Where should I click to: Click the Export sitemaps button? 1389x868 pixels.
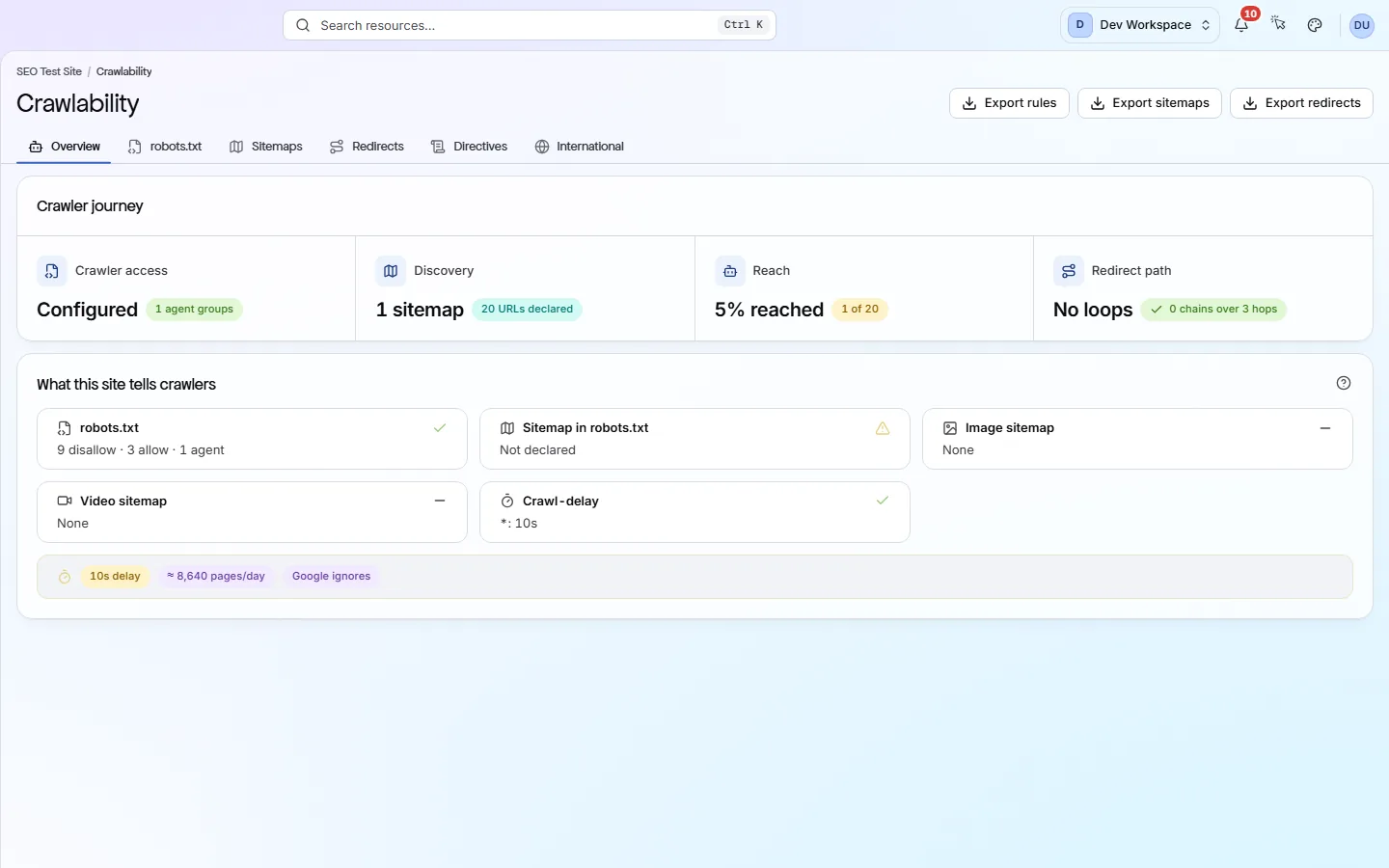pyautogui.click(x=1150, y=103)
